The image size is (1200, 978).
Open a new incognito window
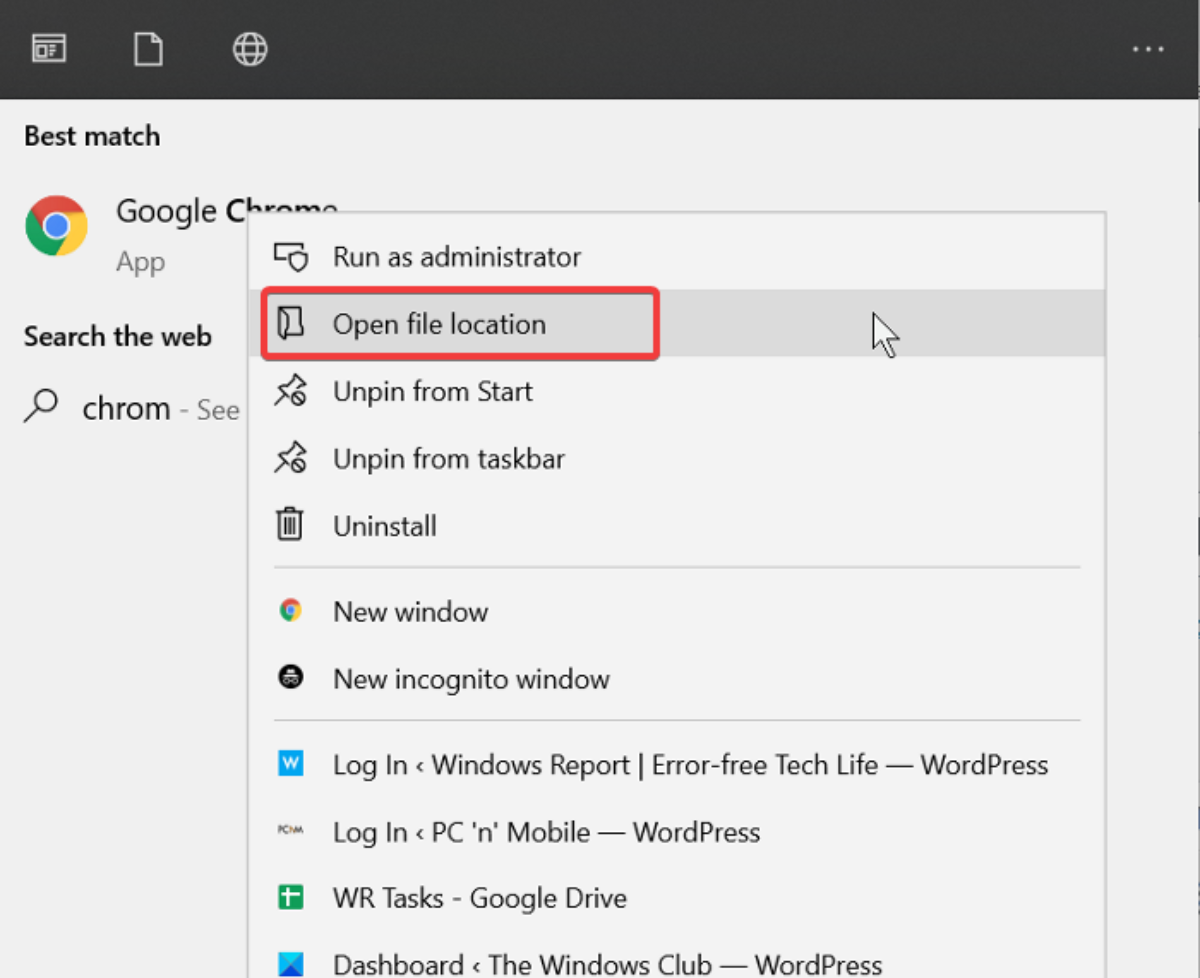[x=470, y=678]
